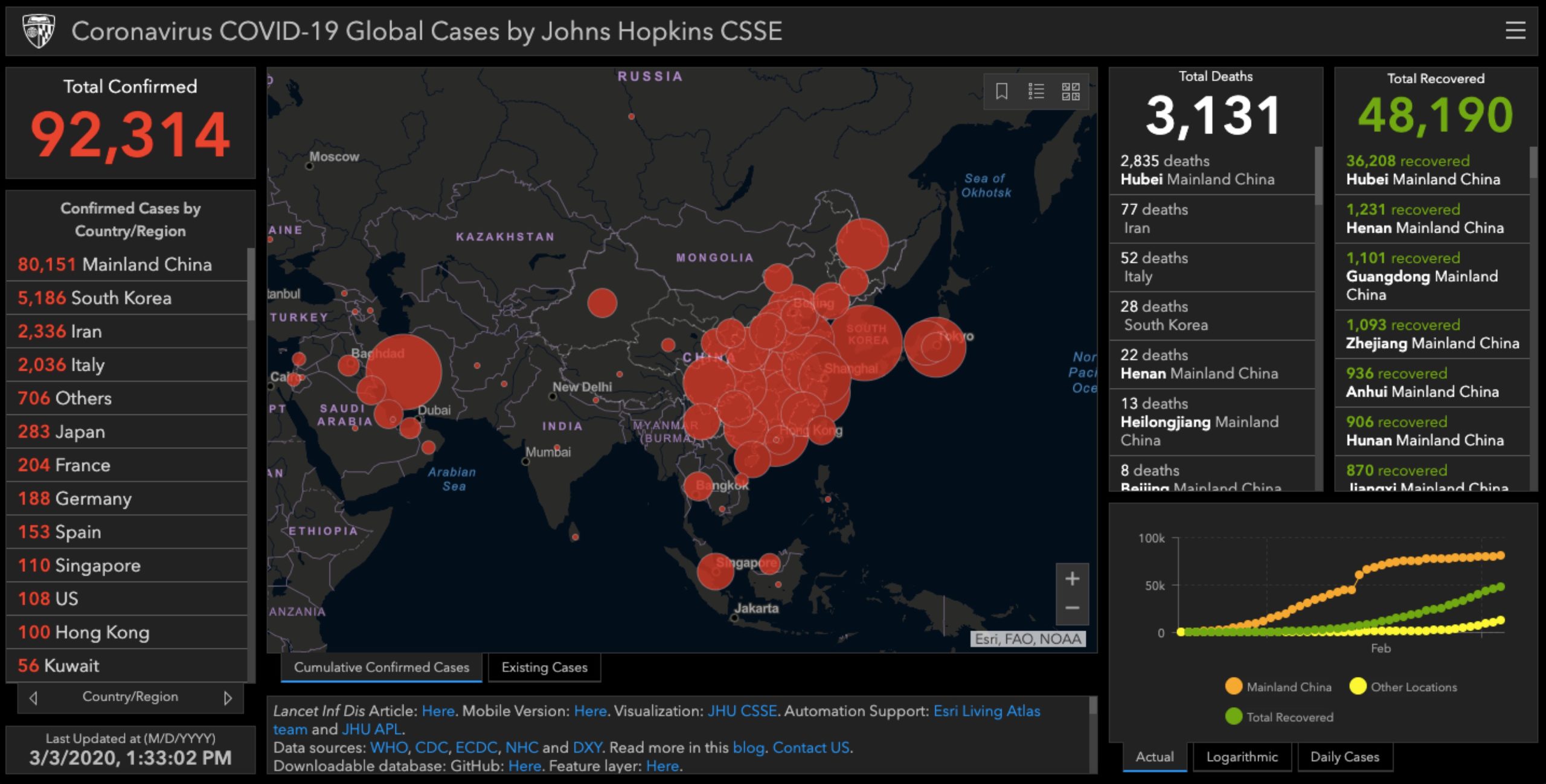Screen dimensions: 1546x784
Task: Click the 1,093 recovered Zhejiang entry
Action: point(1432,334)
